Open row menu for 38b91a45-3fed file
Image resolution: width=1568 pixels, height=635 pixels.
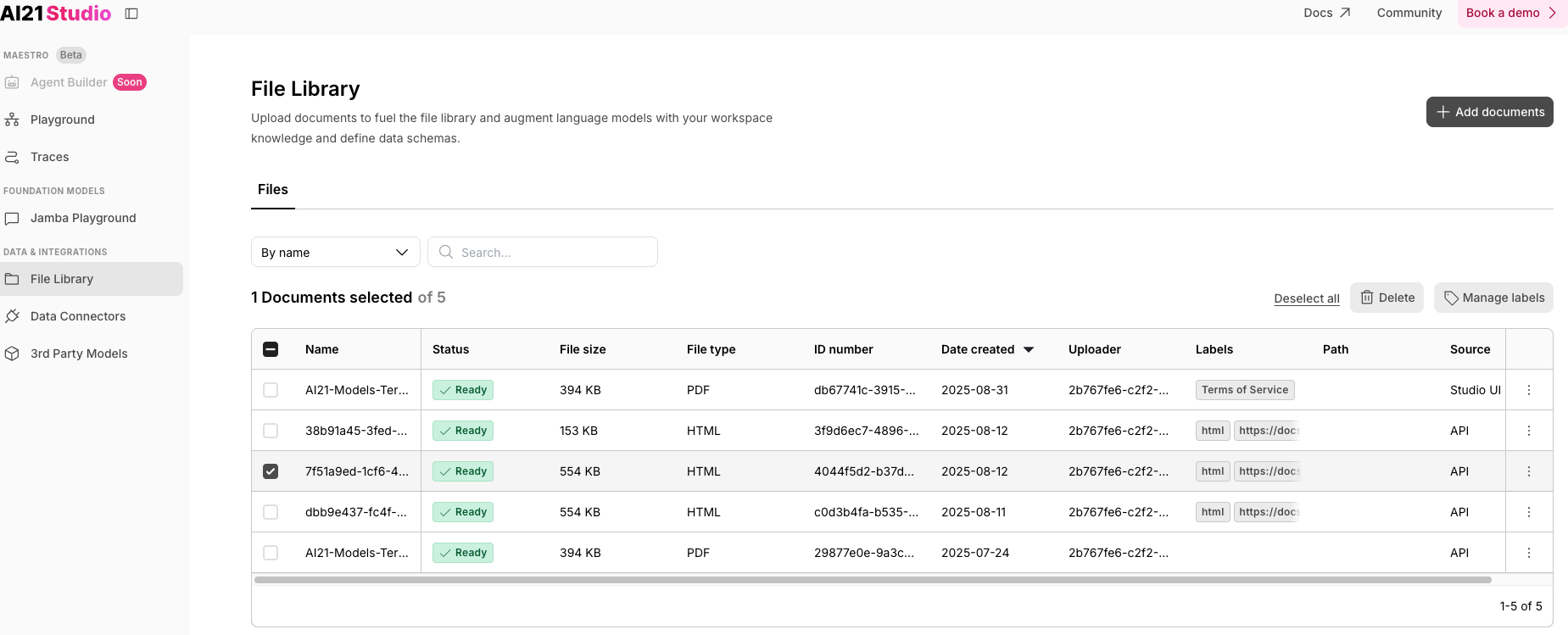(x=1529, y=431)
